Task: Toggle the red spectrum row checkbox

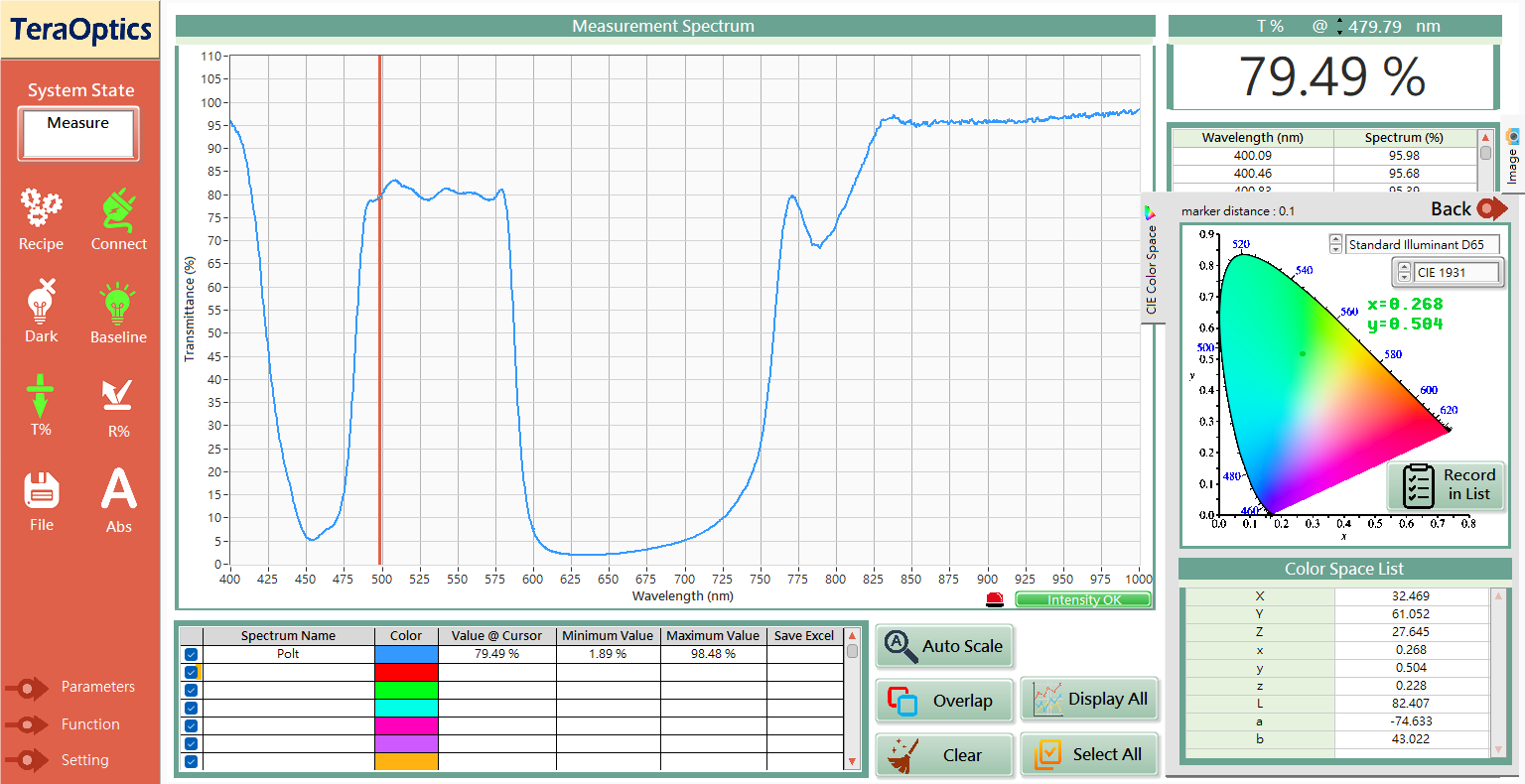Action: pyautogui.click(x=191, y=672)
